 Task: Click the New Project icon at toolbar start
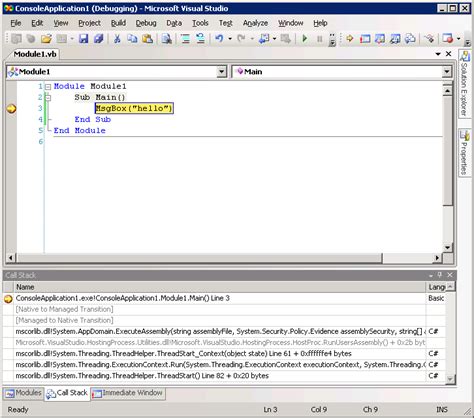[16, 39]
